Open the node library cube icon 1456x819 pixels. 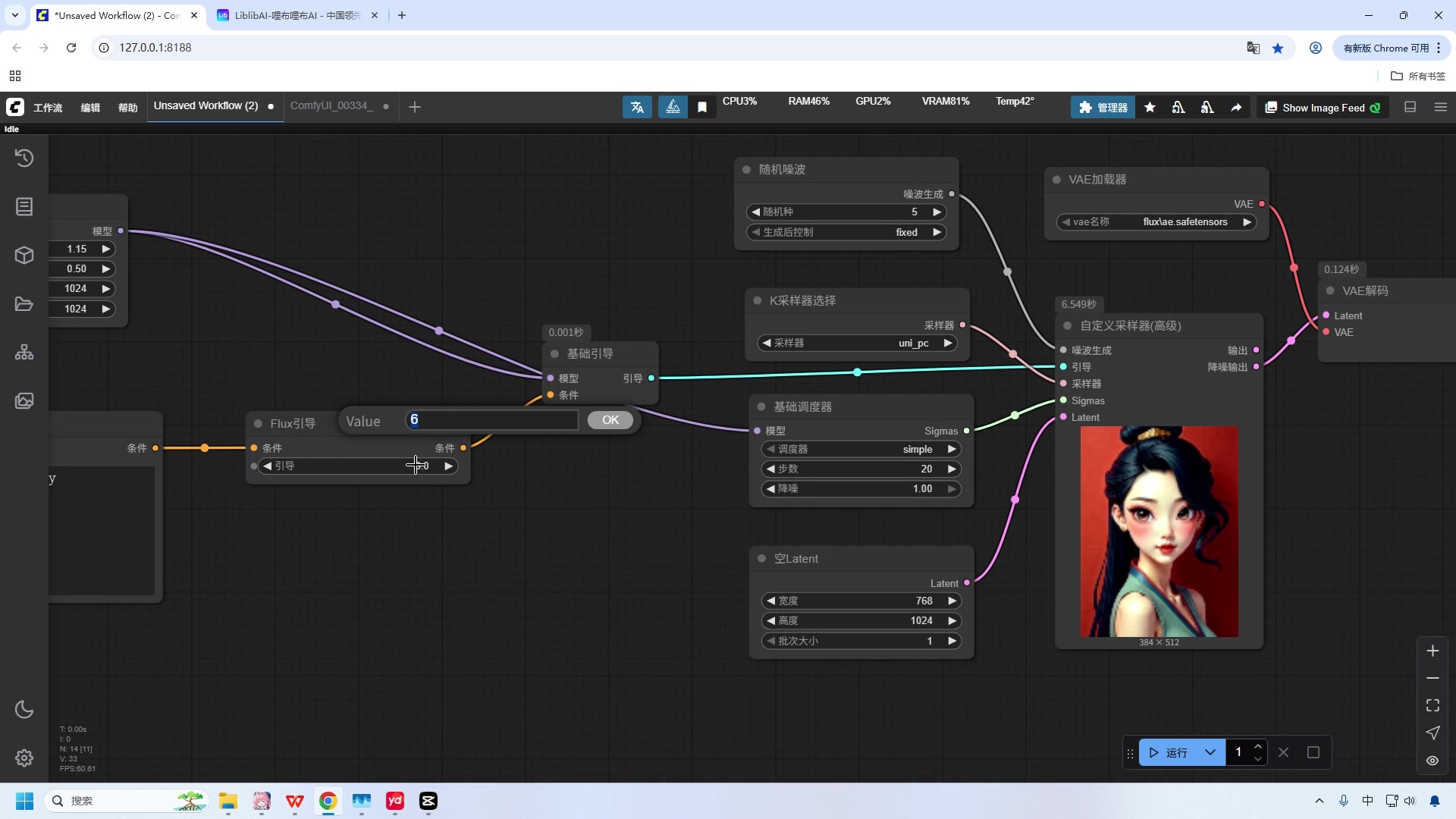click(x=24, y=255)
